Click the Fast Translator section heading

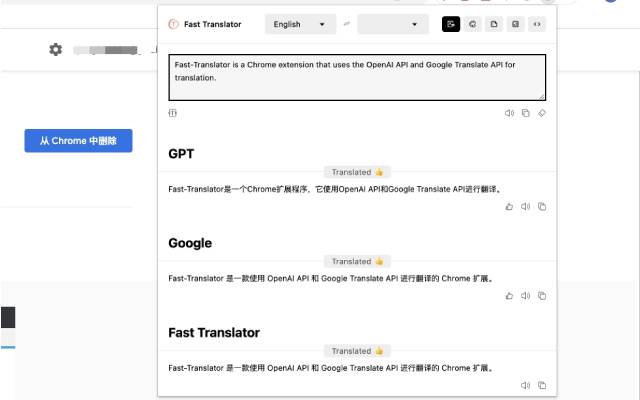pyautogui.click(x=214, y=333)
